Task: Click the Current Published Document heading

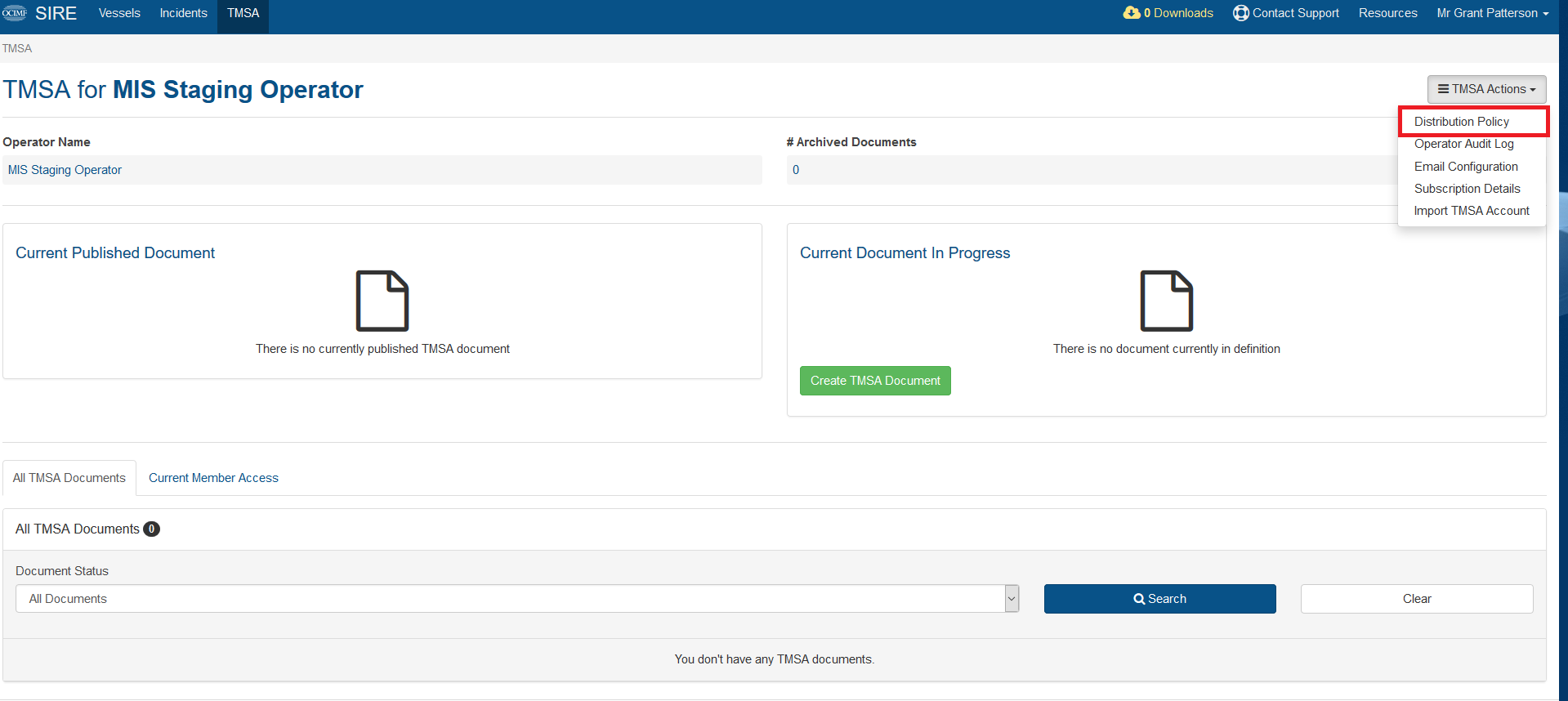Action: pos(115,253)
